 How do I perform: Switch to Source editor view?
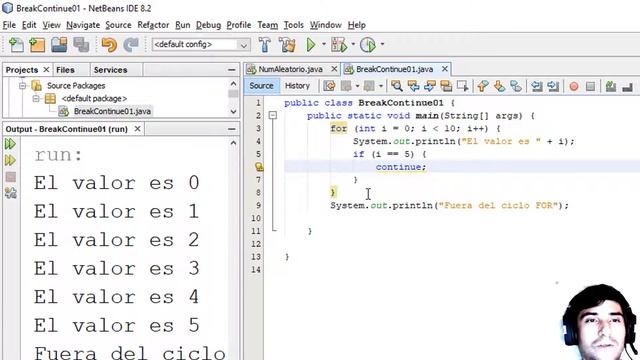point(261,86)
